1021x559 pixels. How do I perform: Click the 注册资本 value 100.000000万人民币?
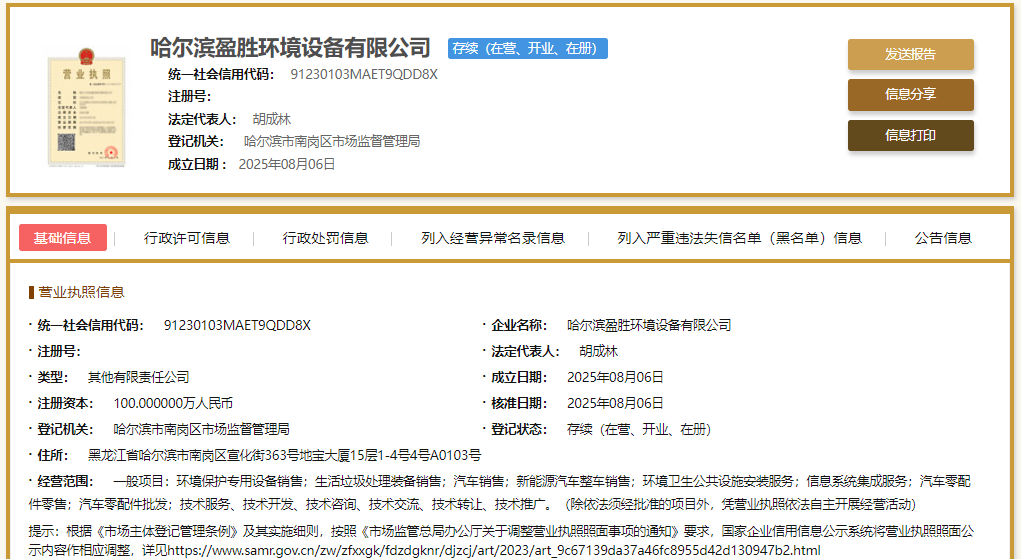173,403
